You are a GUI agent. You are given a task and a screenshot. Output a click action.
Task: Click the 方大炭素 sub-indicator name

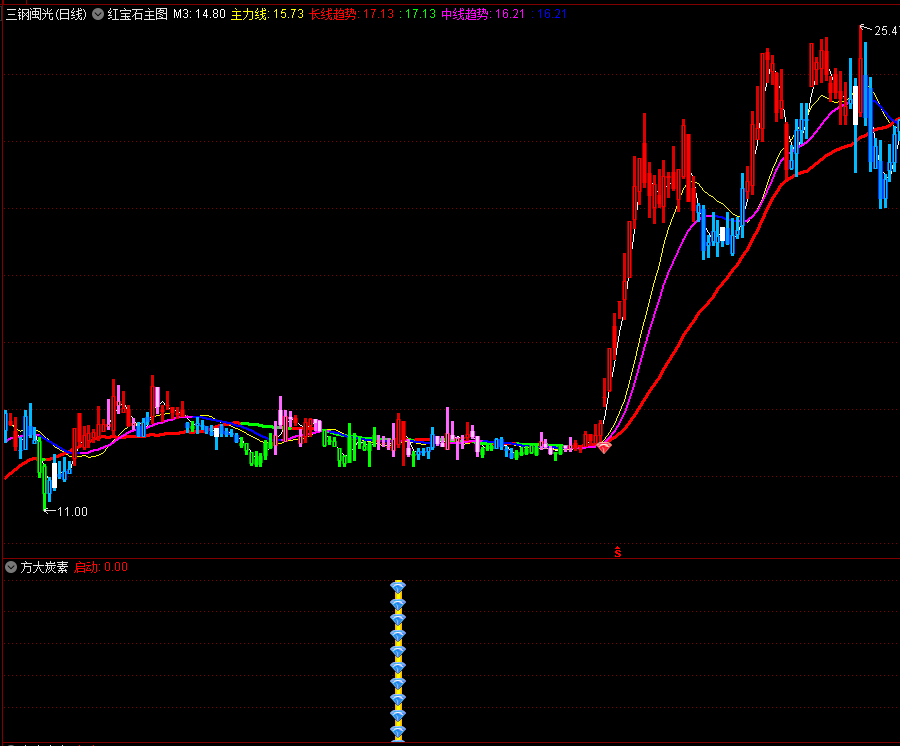44,567
